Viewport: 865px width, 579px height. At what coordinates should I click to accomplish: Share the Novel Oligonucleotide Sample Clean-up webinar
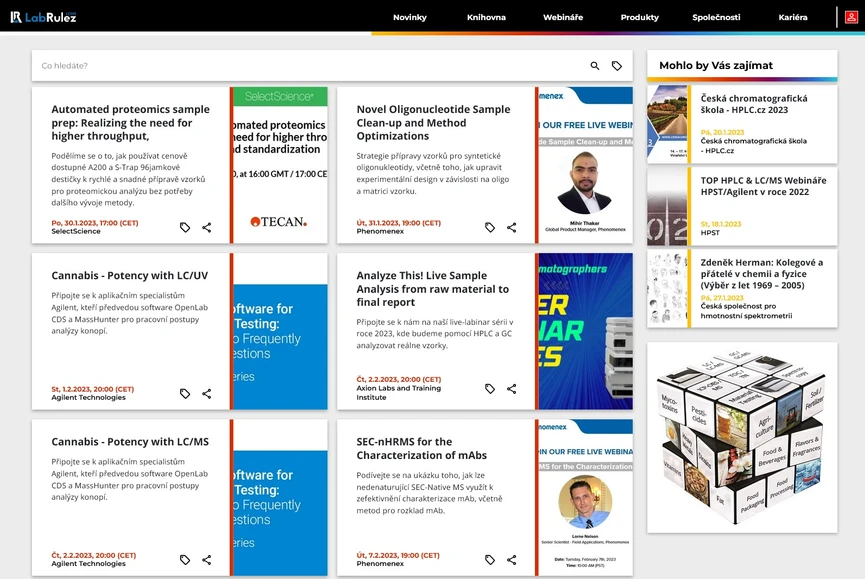511,227
